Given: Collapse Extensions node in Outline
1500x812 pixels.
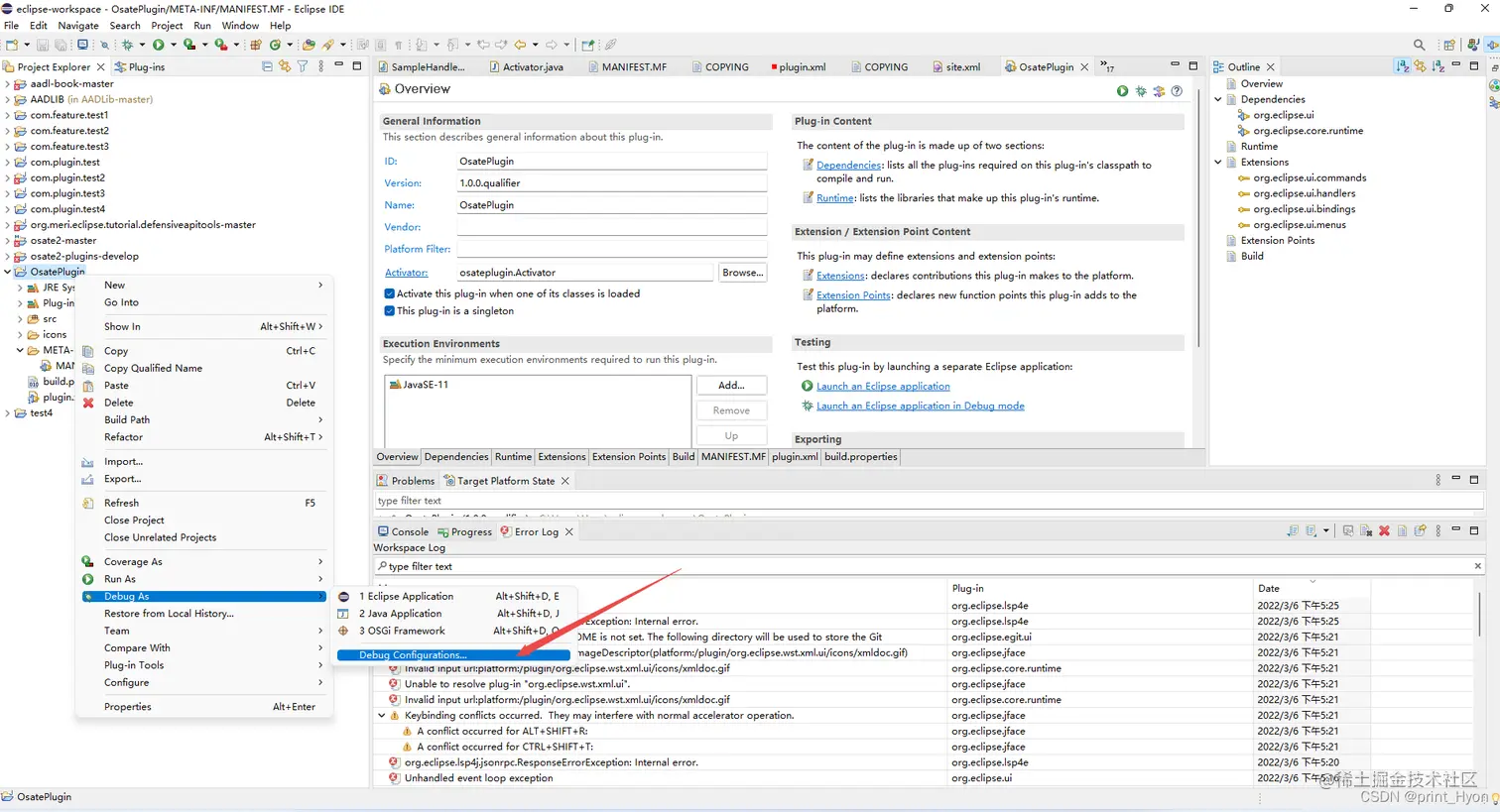Looking at the screenshot, I should click(x=1219, y=163).
